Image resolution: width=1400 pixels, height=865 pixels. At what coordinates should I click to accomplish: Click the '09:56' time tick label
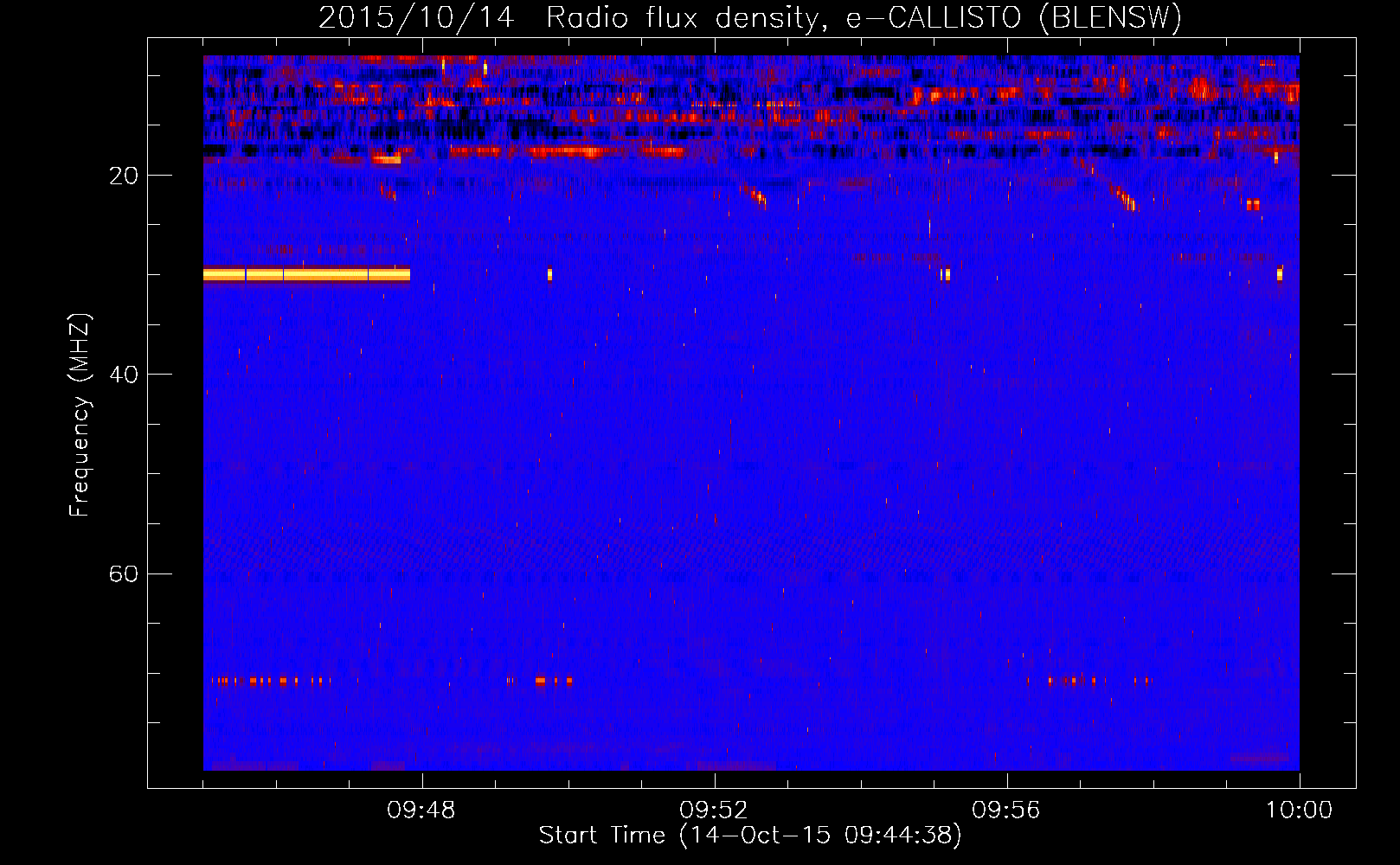(1006, 811)
